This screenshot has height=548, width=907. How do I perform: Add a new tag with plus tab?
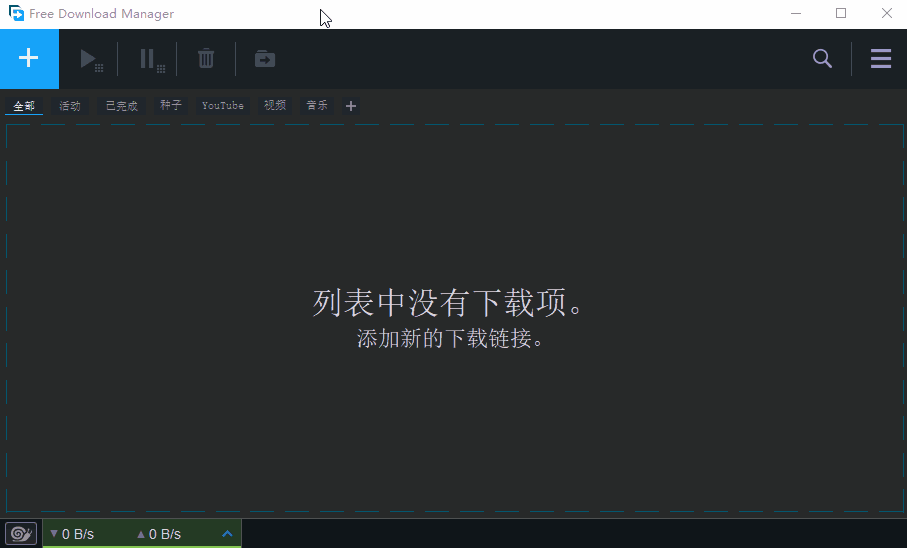click(x=351, y=106)
